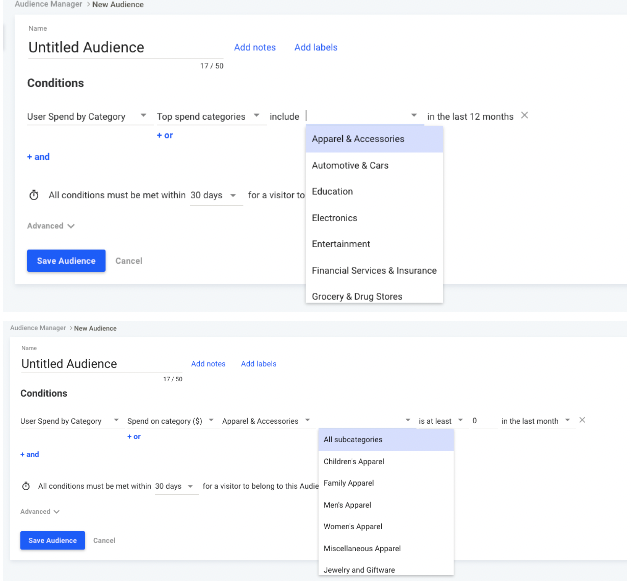The width and height of the screenshot is (631, 581).
Task: Click Save Audience in upper panel
Action: [66, 261]
